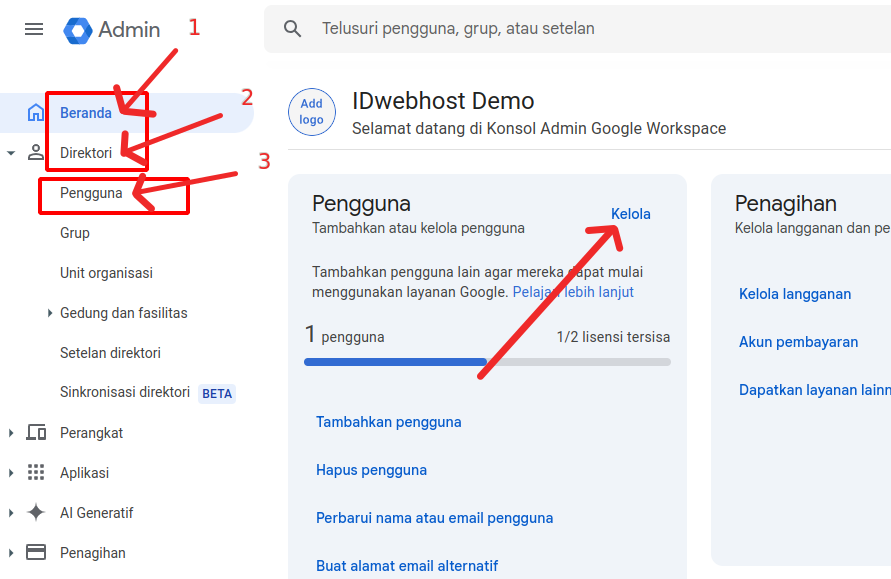Open Pelajari lebih lanjut link
This screenshot has width=891, height=579.
(x=573, y=292)
